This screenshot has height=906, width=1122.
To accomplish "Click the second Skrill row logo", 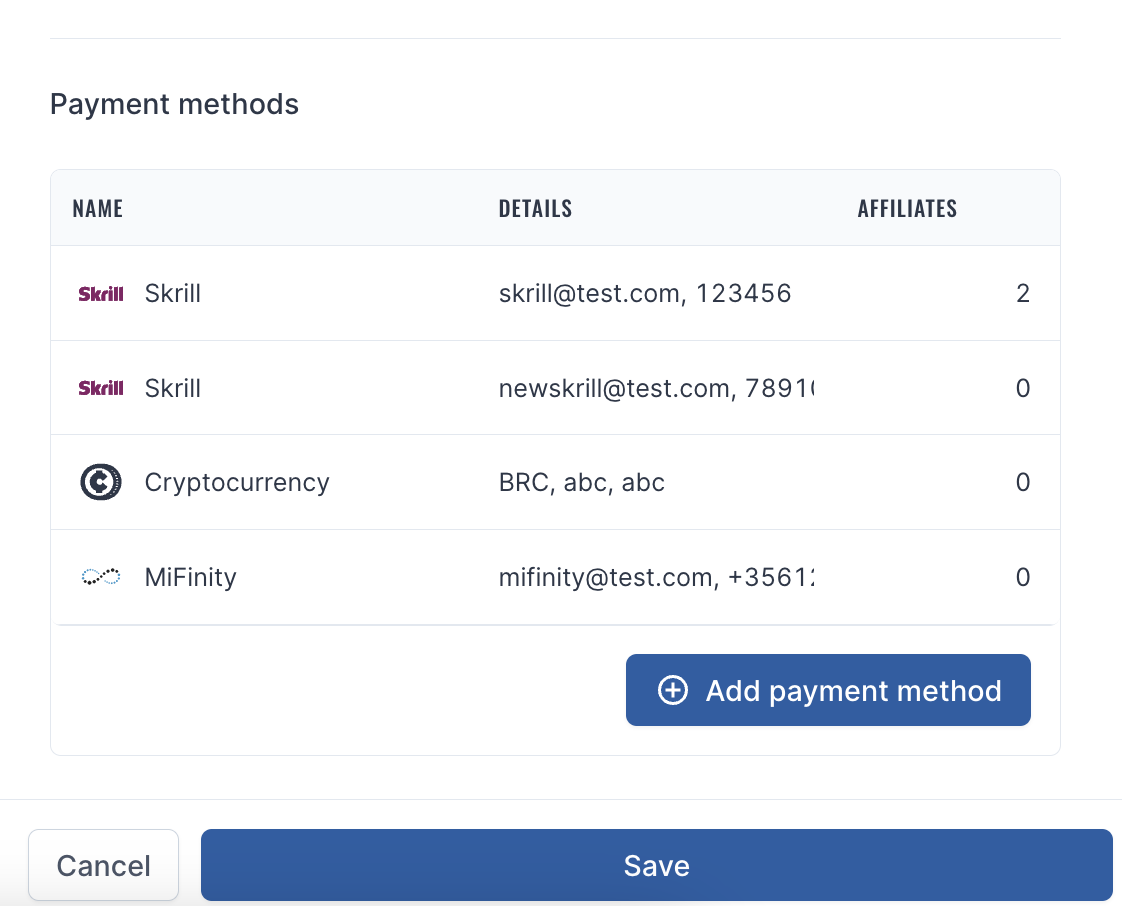I will tap(101, 388).
